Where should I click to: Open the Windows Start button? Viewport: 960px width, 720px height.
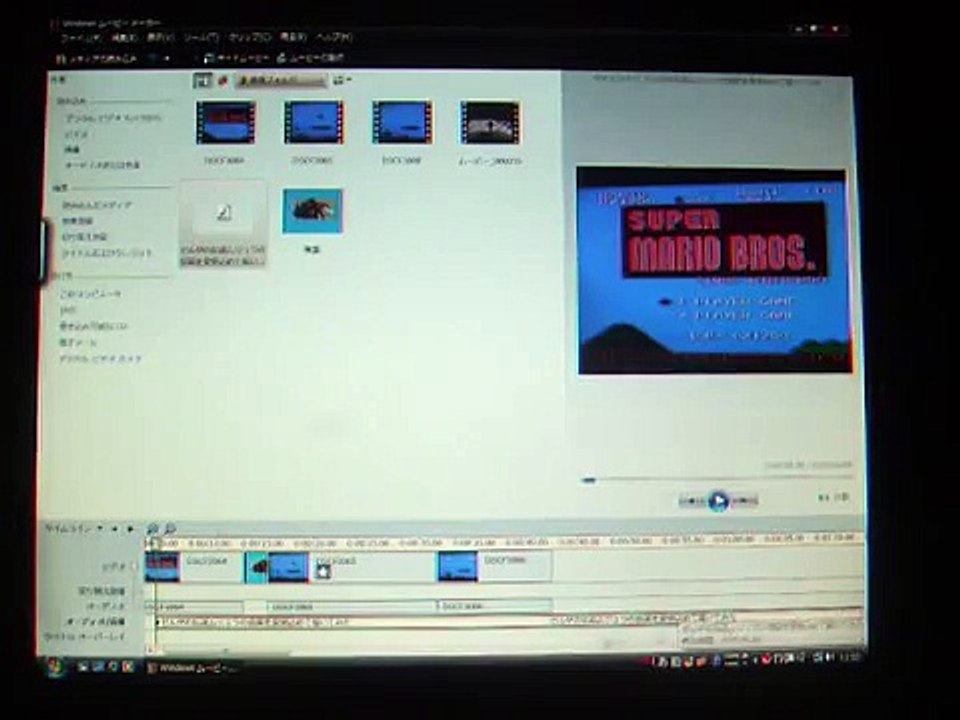click(x=56, y=667)
